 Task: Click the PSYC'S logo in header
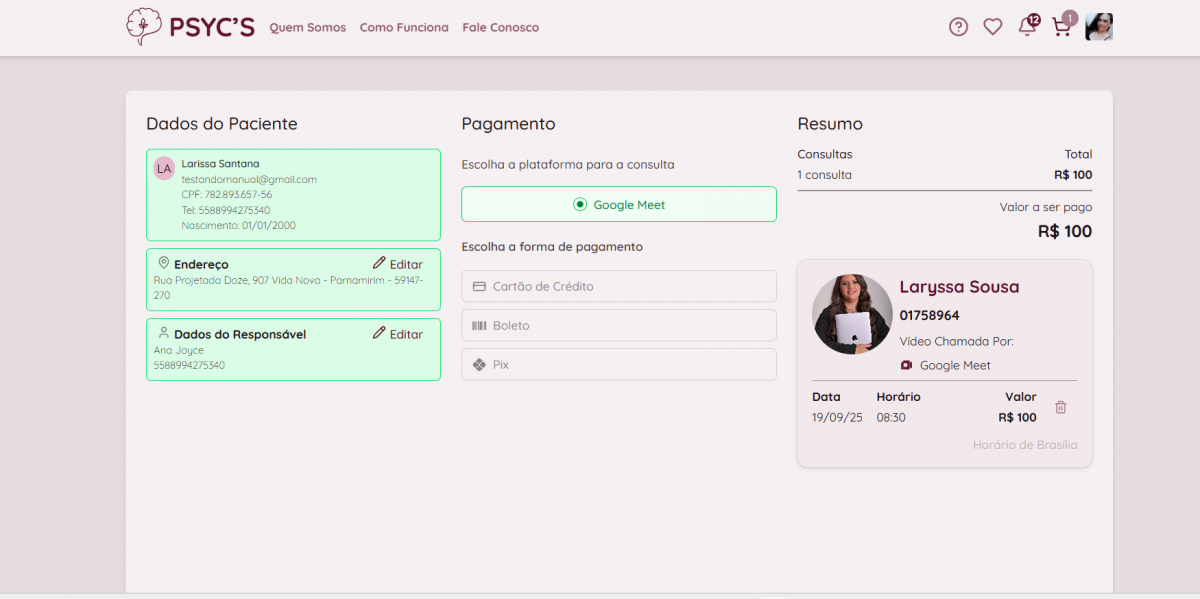click(190, 27)
